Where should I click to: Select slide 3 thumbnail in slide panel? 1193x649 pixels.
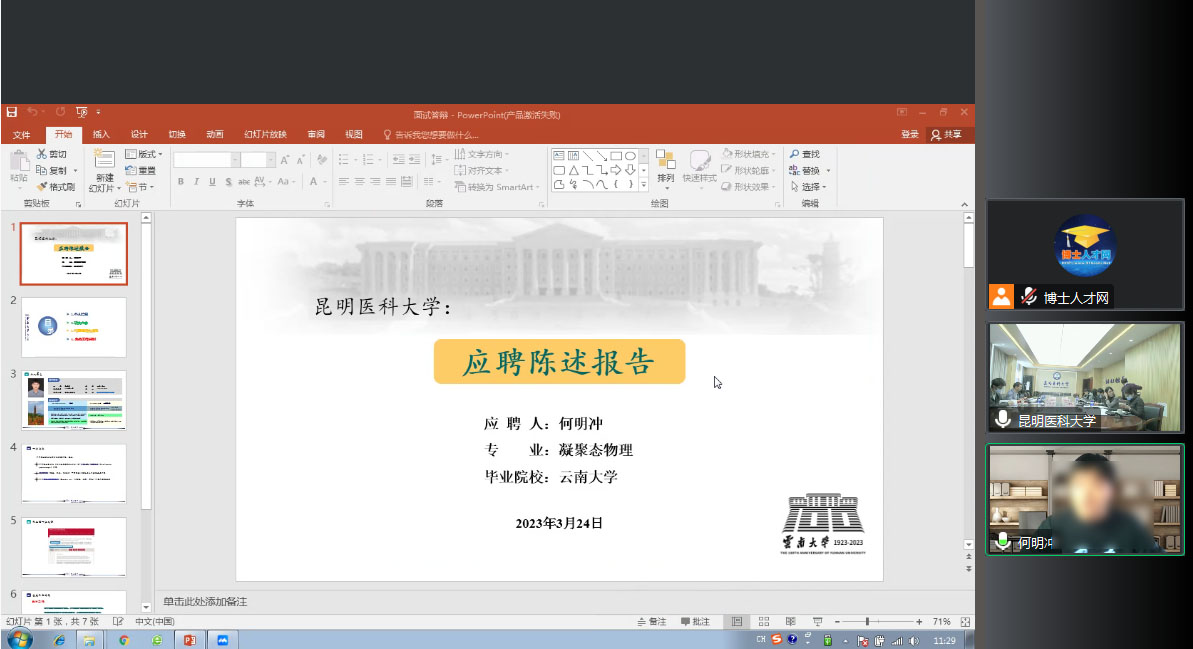click(x=74, y=400)
